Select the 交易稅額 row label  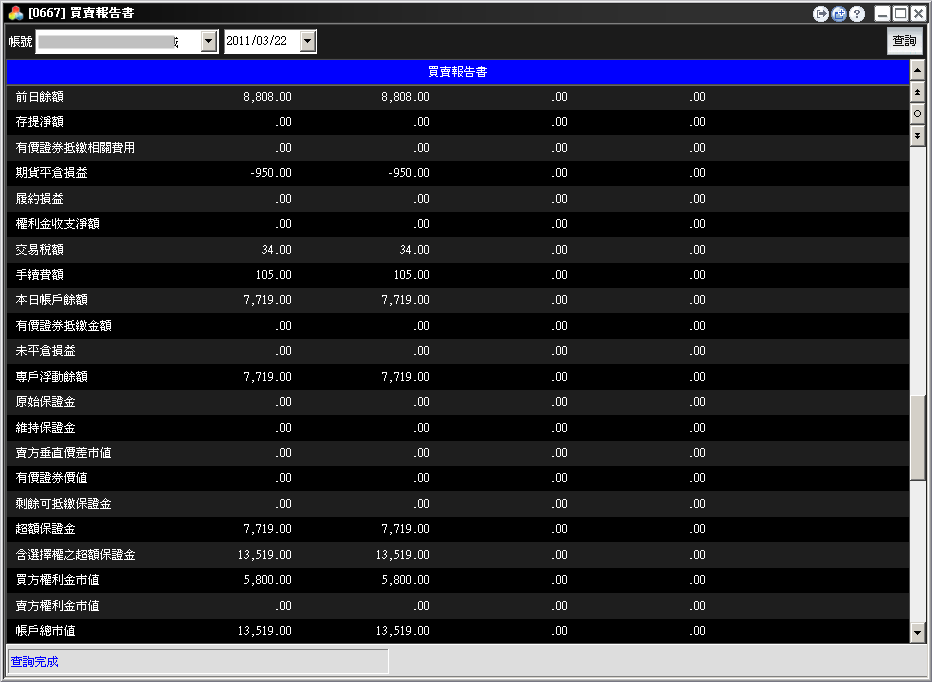click(x=39, y=250)
